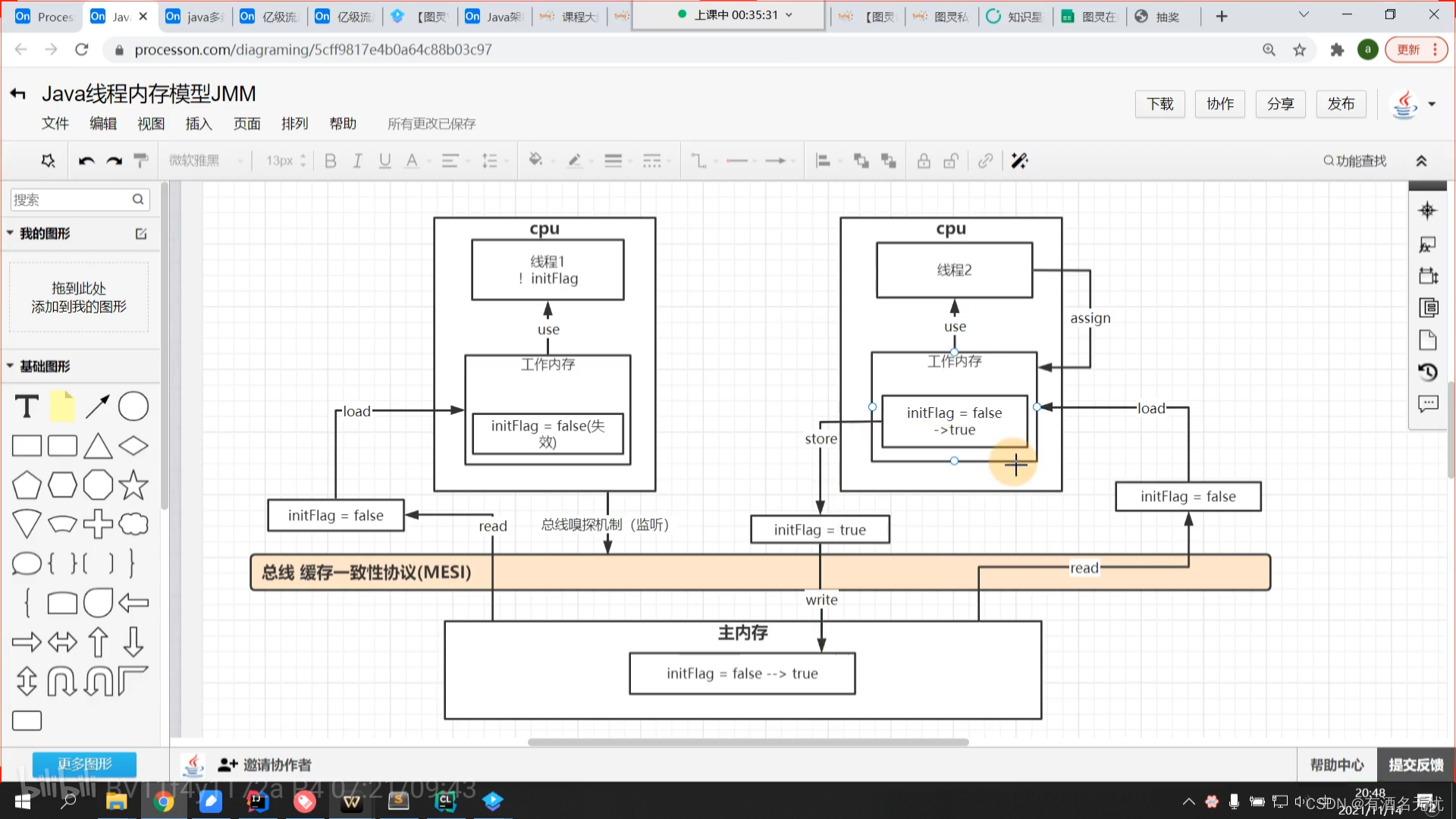The image size is (1456, 819).
Task: Select the circle shape
Action: pyautogui.click(x=133, y=406)
